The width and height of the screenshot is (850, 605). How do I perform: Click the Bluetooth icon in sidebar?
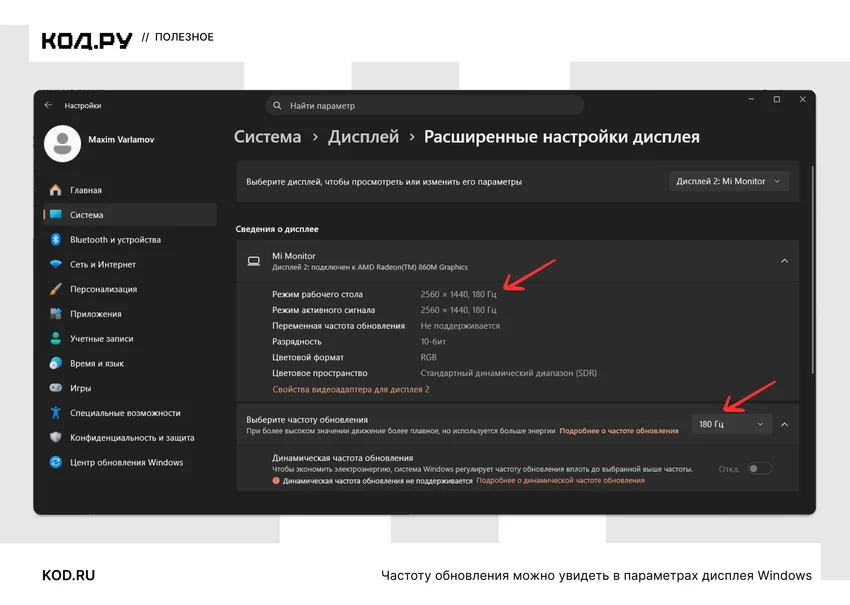[x=55, y=239]
